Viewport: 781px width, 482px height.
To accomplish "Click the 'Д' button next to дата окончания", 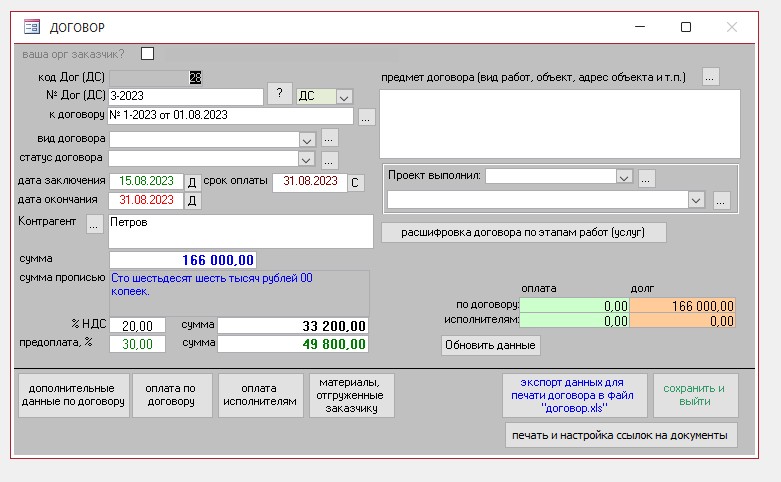I will (x=193, y=201).
